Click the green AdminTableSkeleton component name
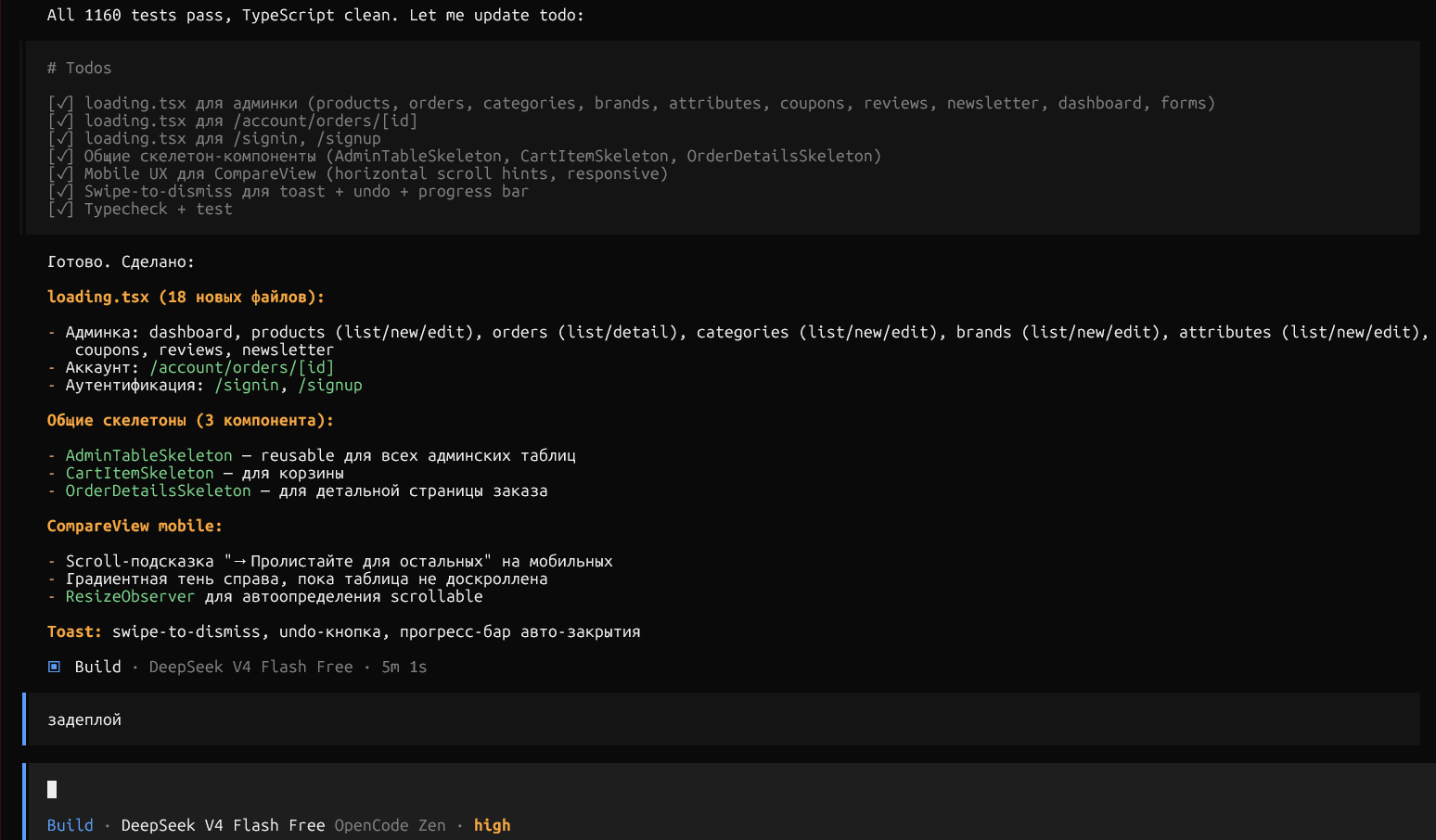 tap(149, 455)
